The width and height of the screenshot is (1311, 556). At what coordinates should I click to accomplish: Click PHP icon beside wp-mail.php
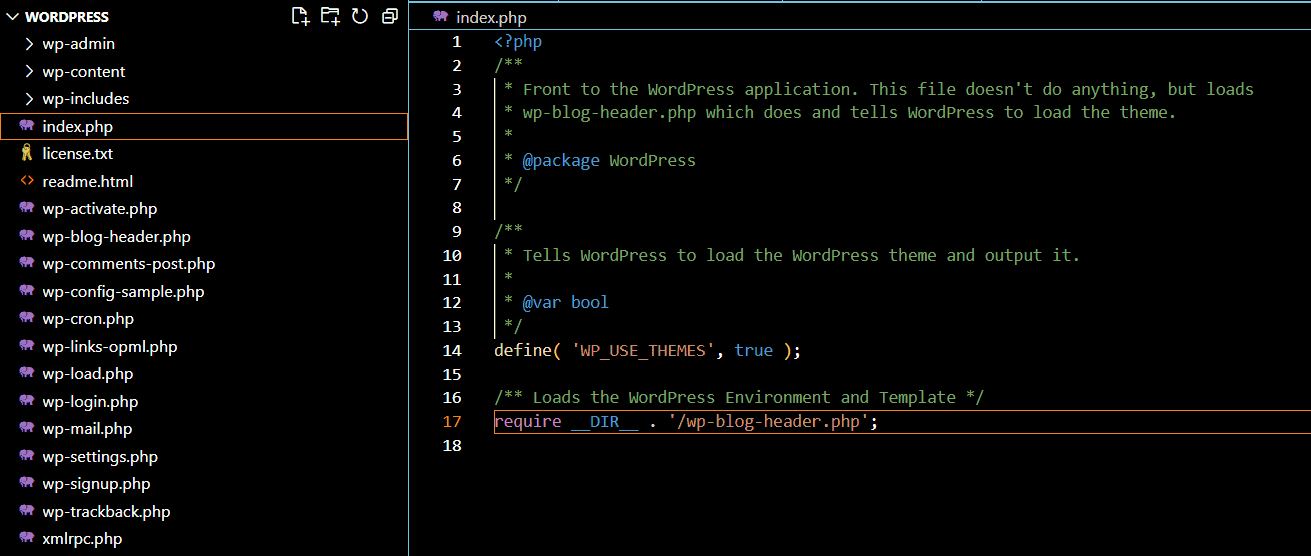pyautogui.click(x=27, y=429)
